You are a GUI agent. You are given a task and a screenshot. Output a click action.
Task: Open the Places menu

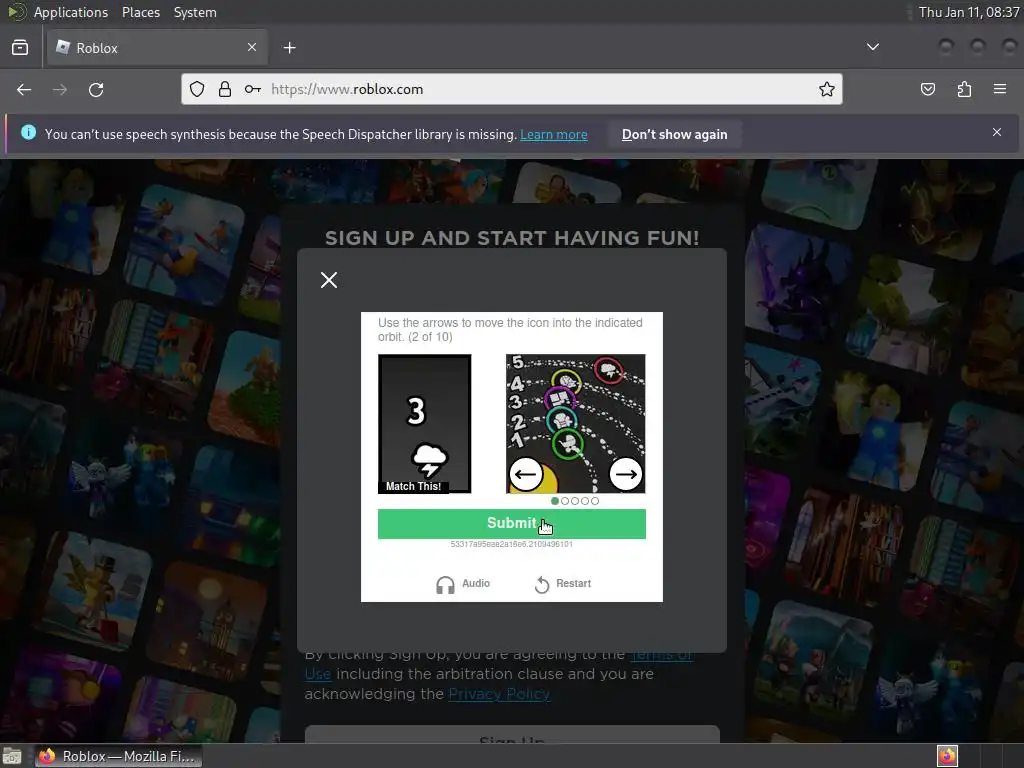click(x=141, y=12)
